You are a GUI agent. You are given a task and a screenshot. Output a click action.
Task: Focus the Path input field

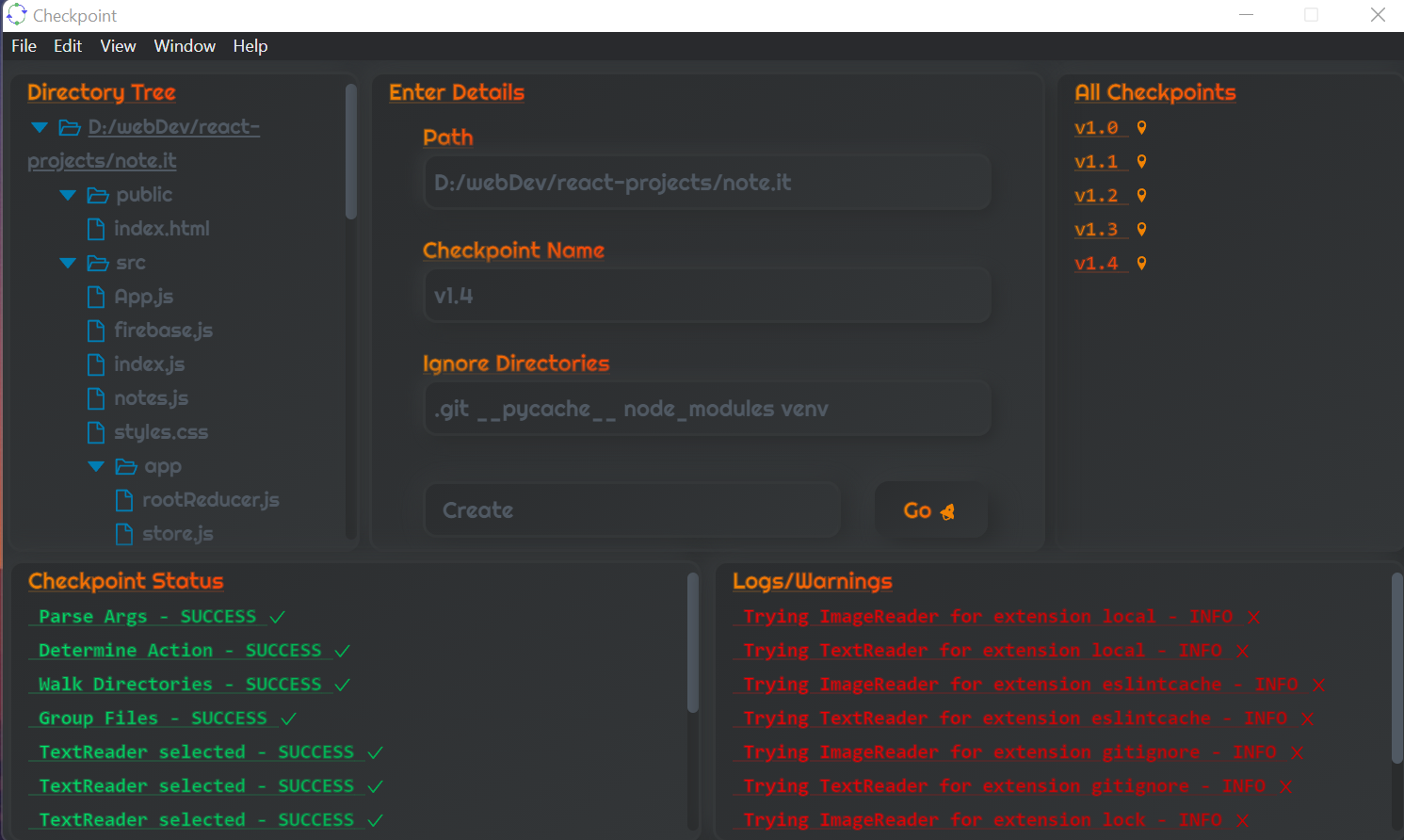tap(707, 183)
